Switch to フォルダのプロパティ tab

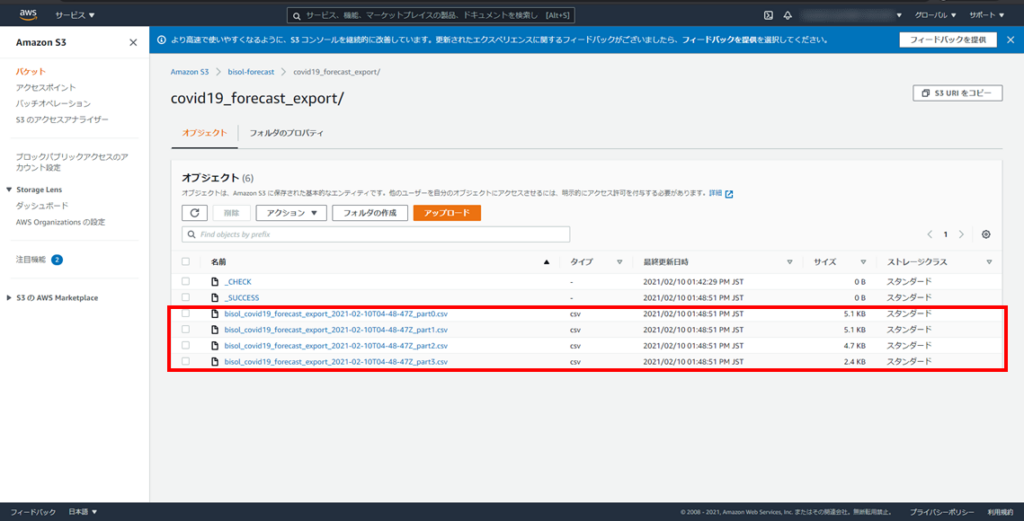tap(286, 132)
